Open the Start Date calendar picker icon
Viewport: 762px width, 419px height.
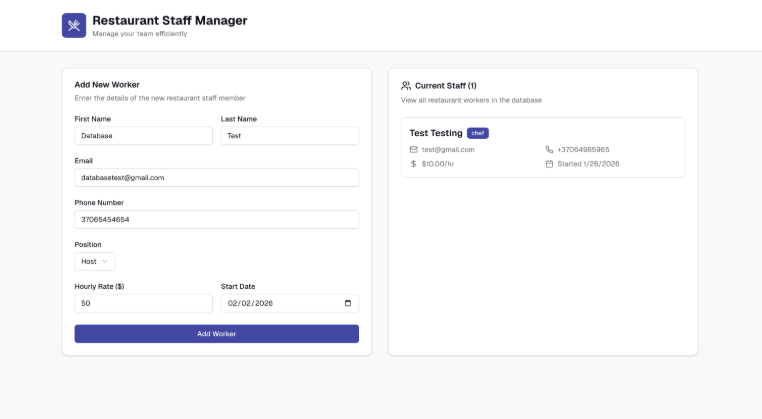click(x=347, y=303)
